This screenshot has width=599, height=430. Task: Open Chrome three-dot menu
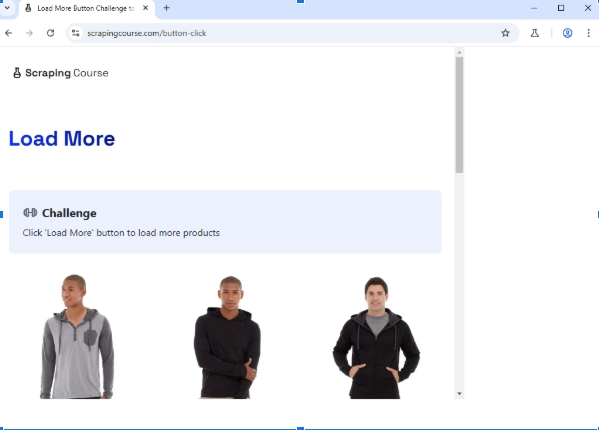(588, 33)
